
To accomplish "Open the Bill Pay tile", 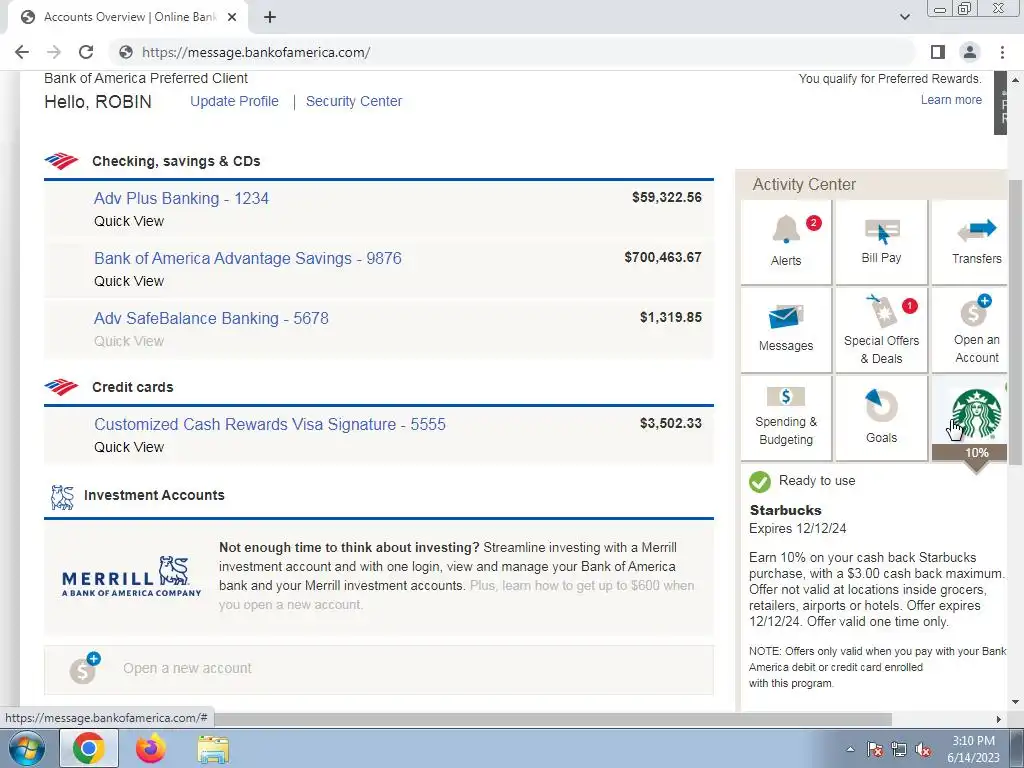I will point(881,242).
